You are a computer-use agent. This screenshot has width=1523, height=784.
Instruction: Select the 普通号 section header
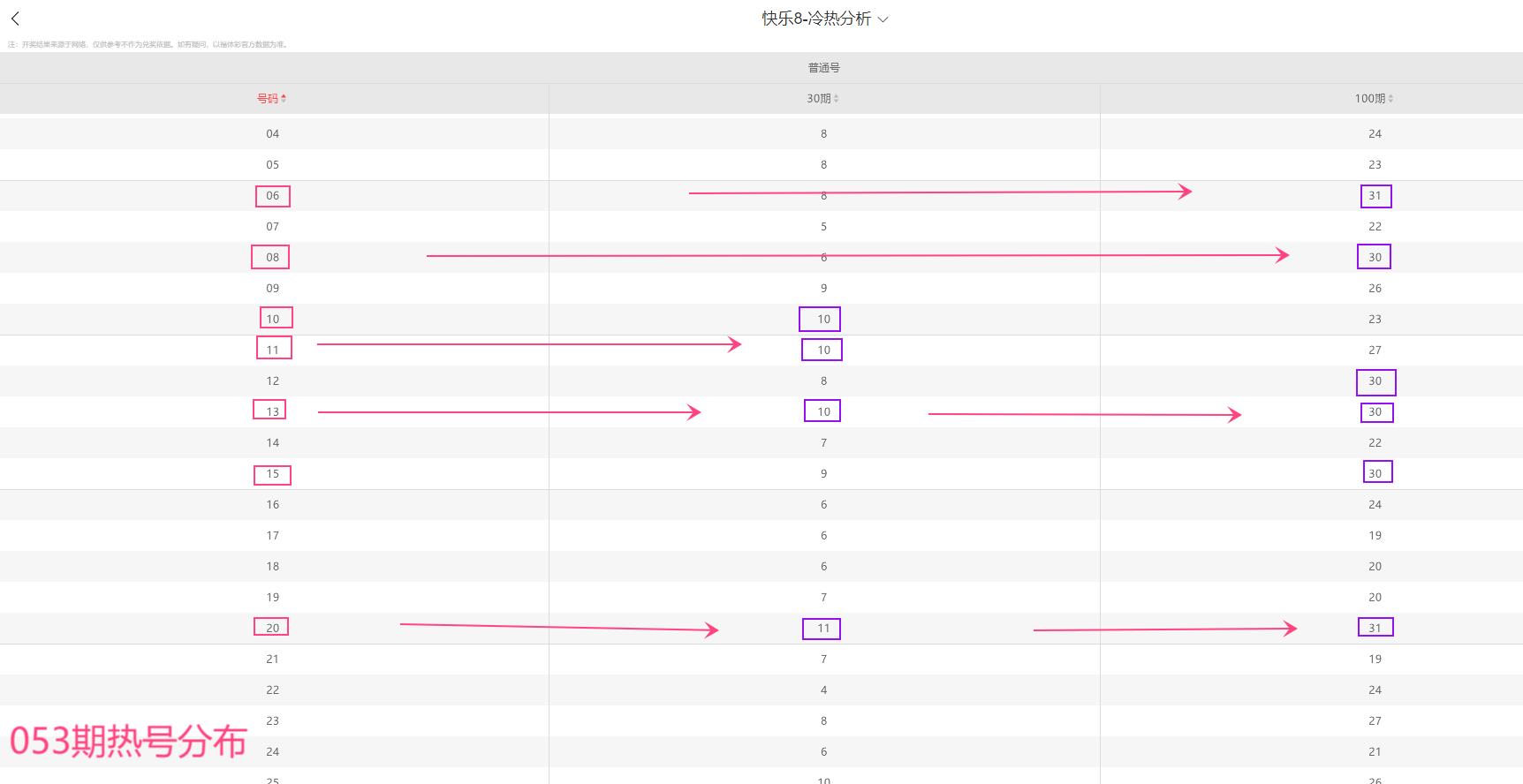coord(823,68)
